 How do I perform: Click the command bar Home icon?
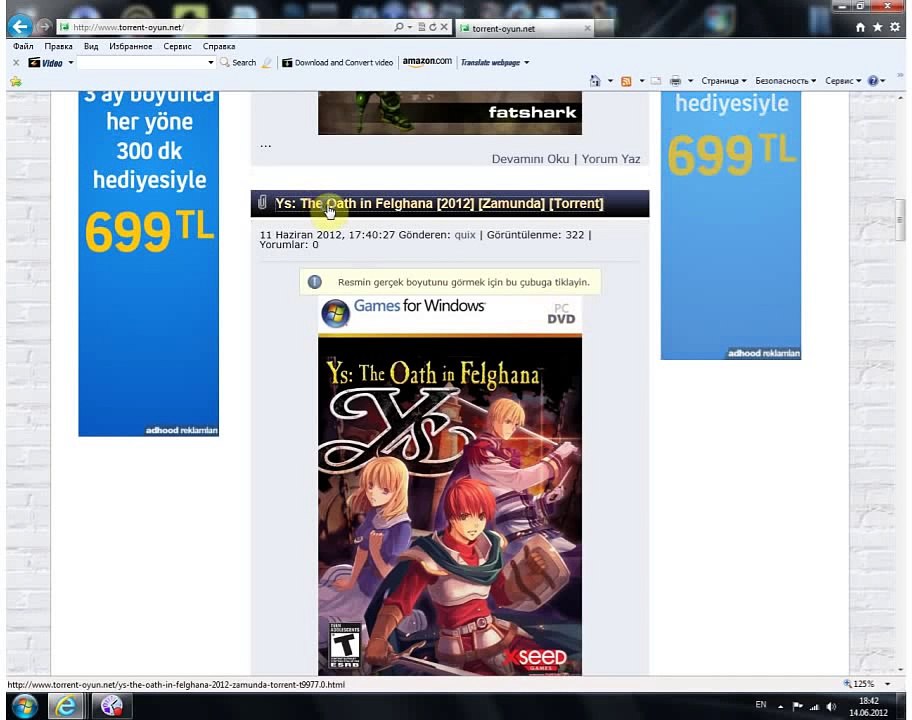(x=595, y=81)
